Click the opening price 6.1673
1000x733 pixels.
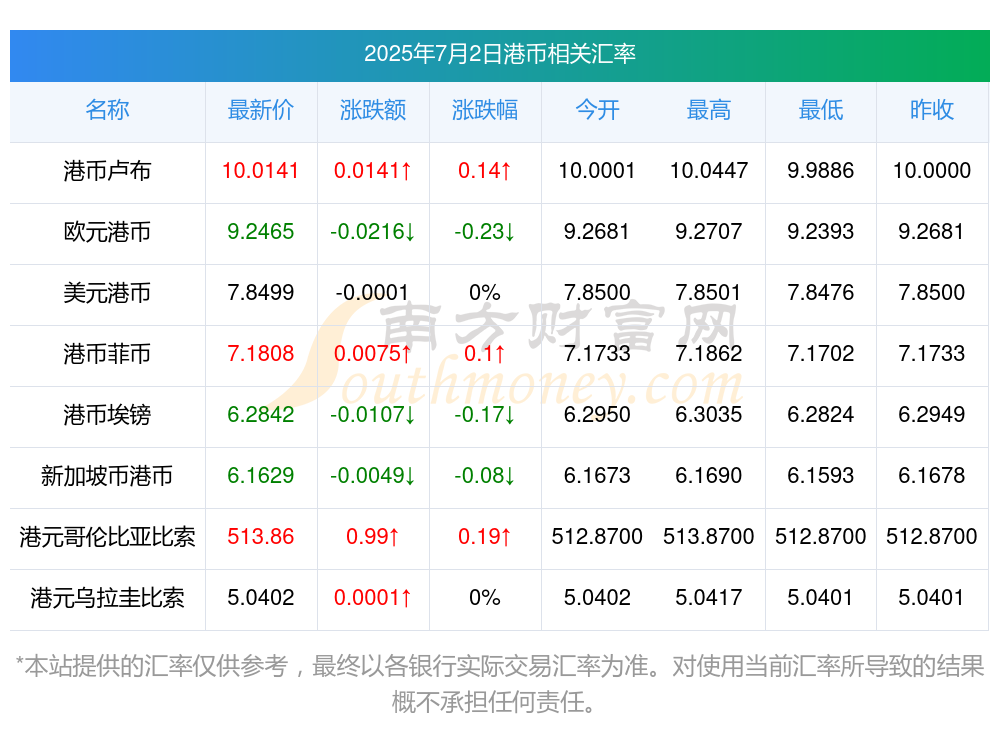[x=597, y=476]
